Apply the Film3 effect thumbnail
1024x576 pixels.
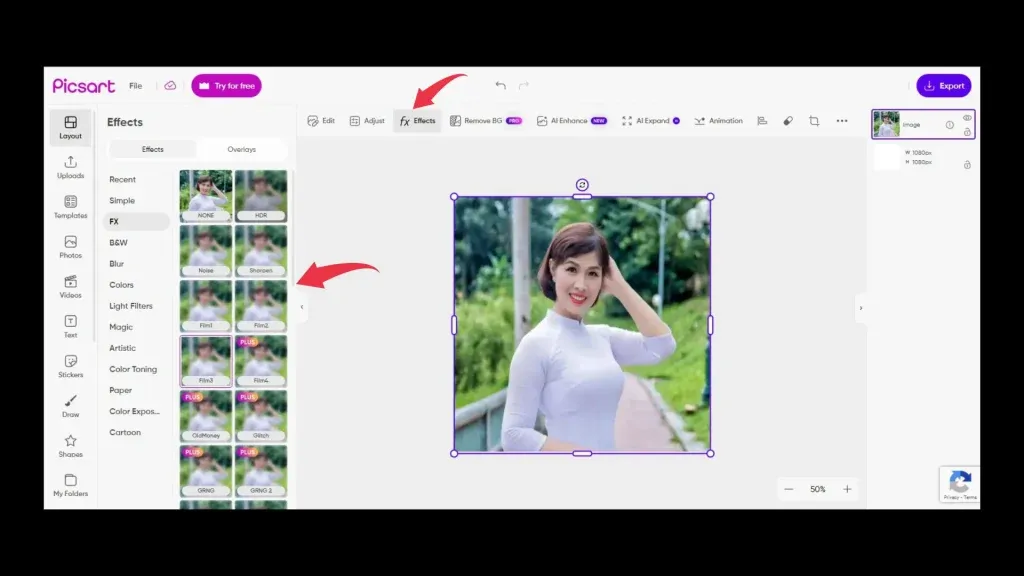[206, 361]
